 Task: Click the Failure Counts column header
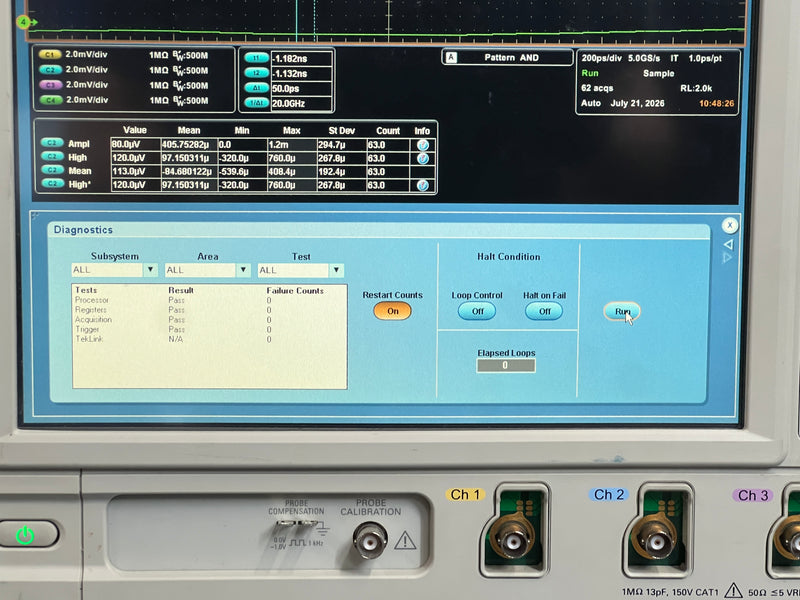[x=295, y=291]
